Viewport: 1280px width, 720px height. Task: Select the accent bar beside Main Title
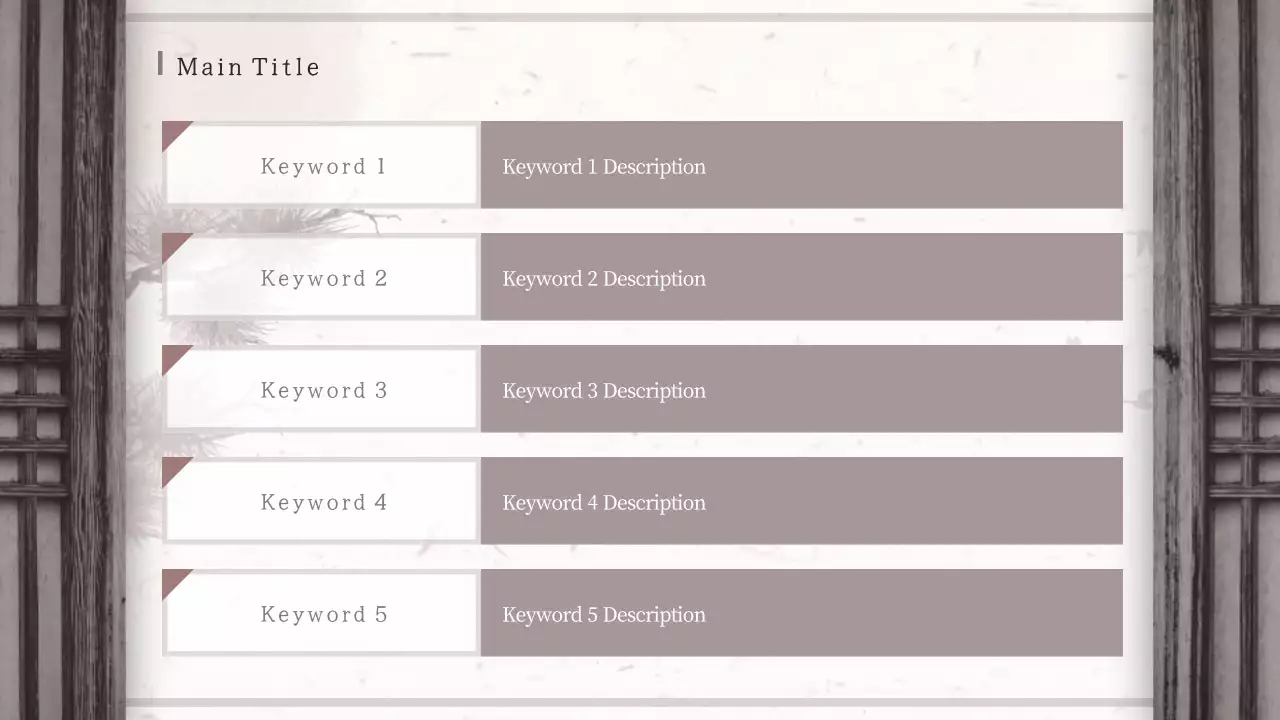pos(160,64)
